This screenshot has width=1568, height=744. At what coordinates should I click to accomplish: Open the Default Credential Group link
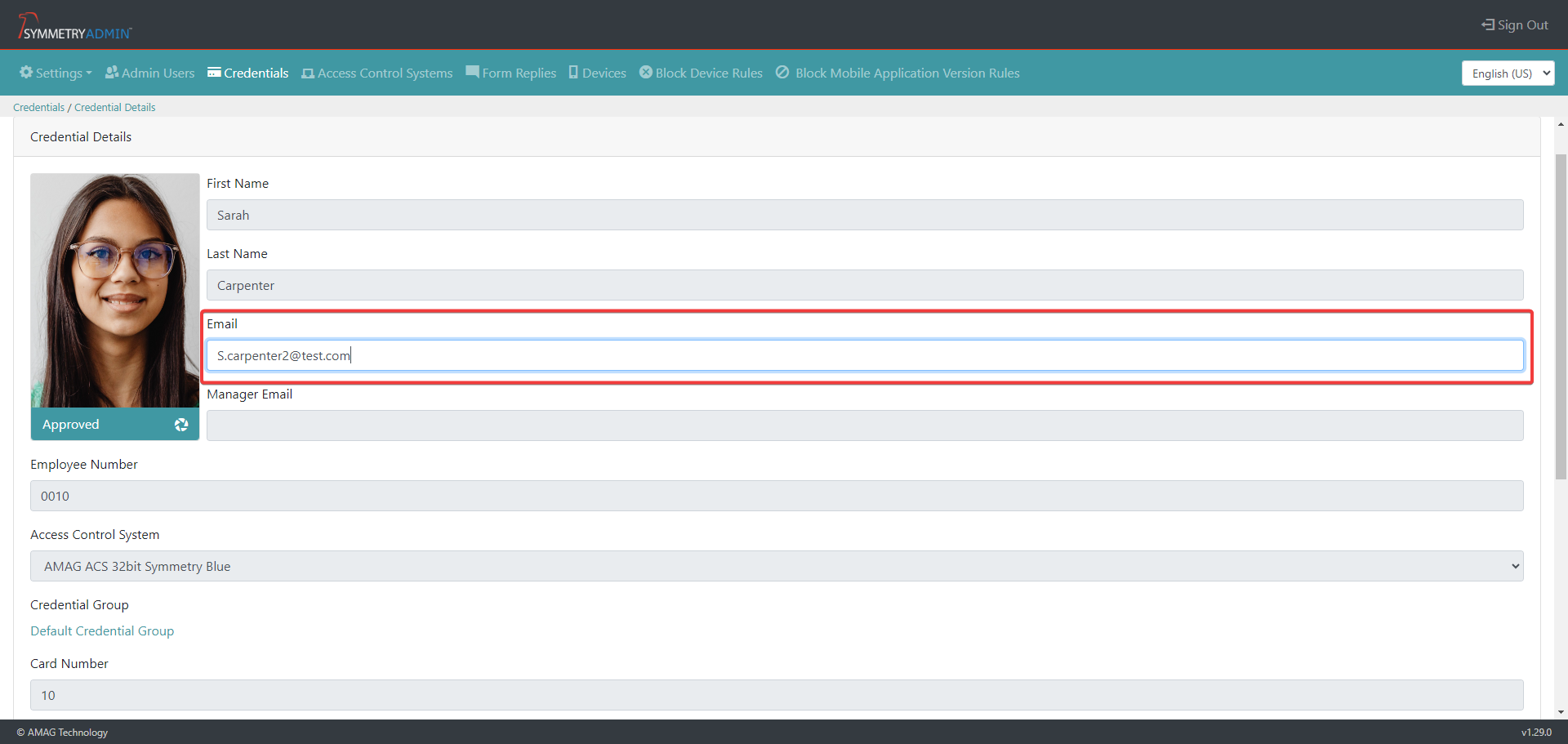click(102, 630)
